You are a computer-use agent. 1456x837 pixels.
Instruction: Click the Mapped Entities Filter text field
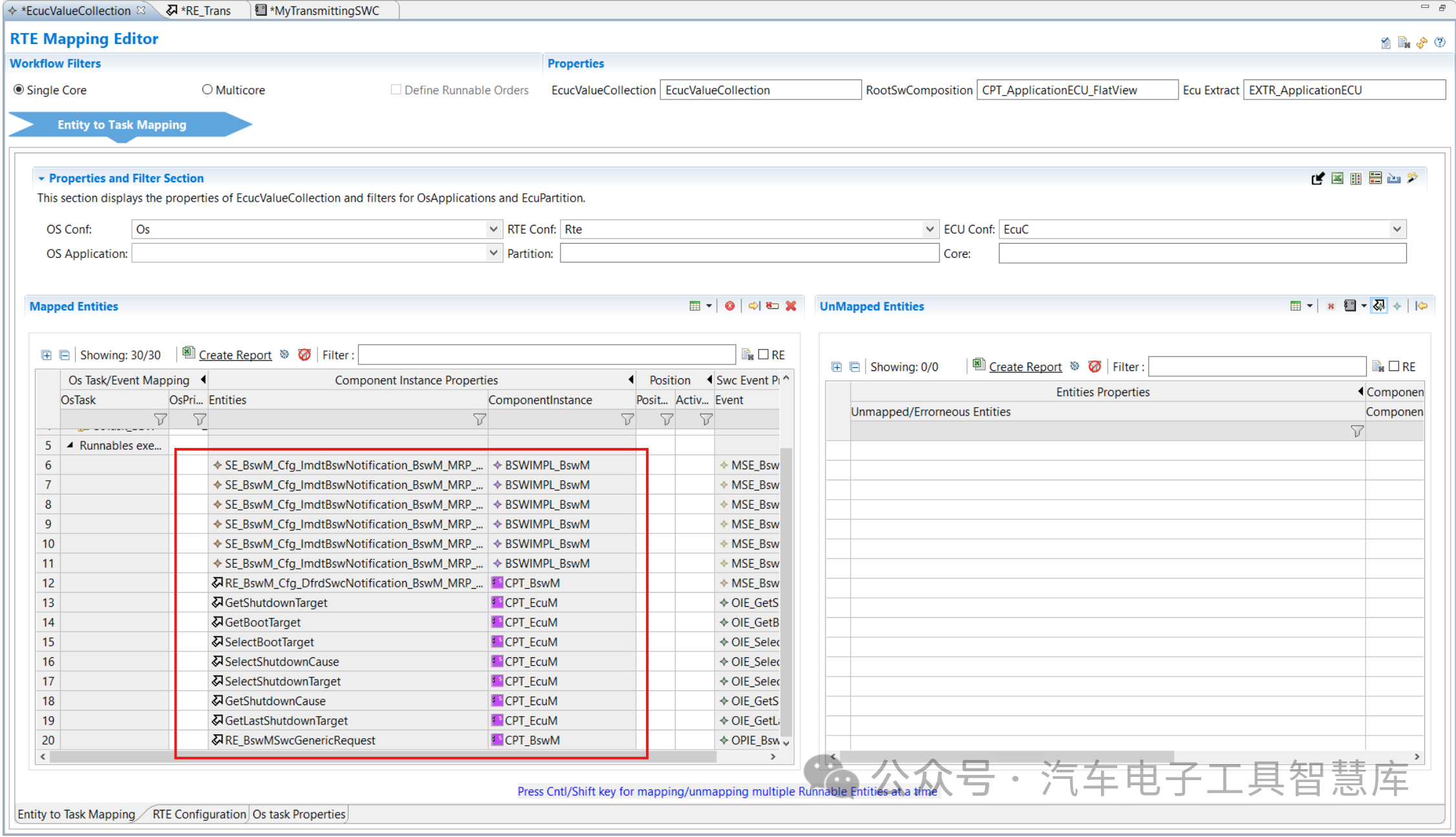point(546,355)
